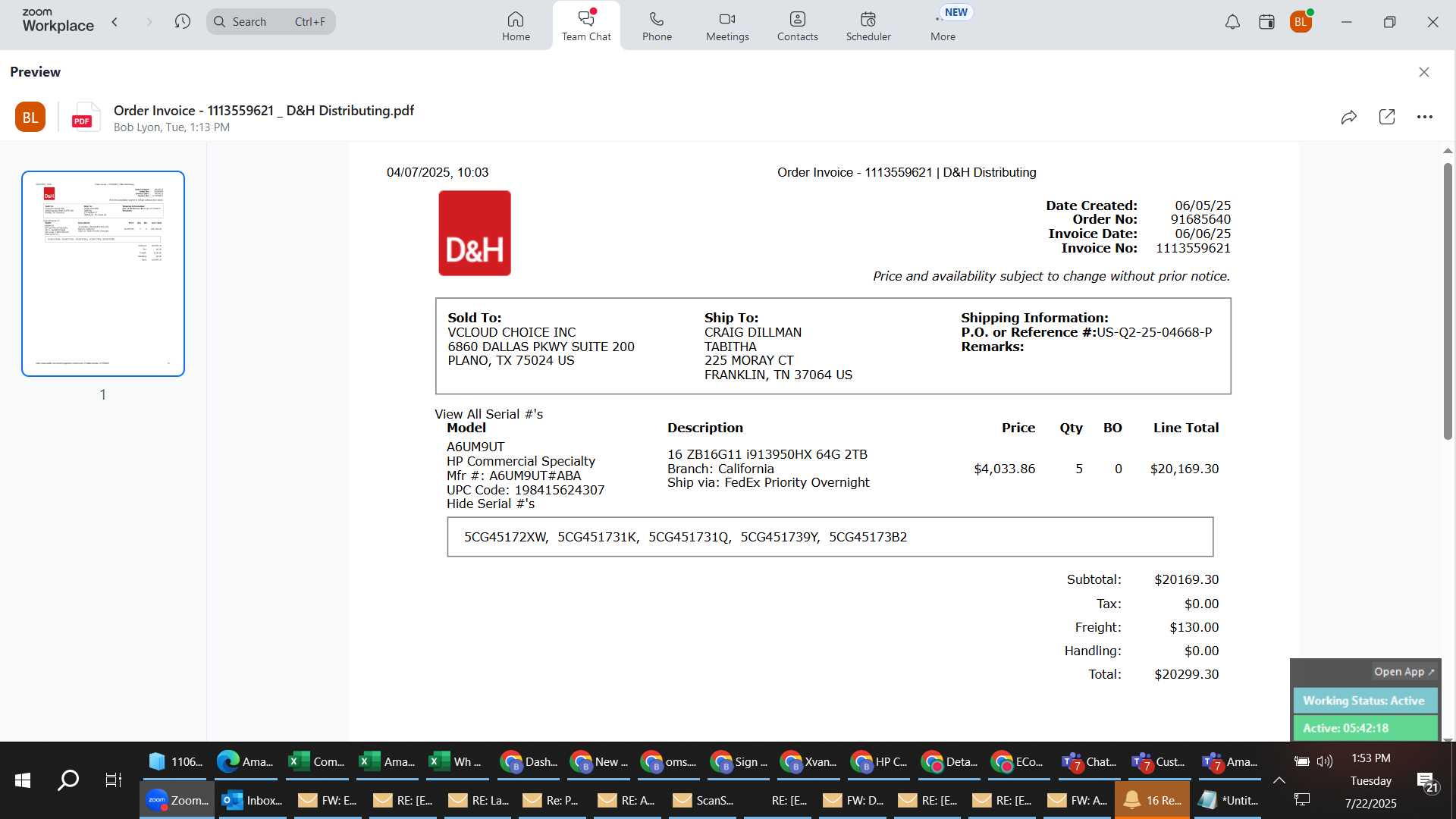Open the BL profile avatar menu
Screen dimensions: 1456x819
(x=1301, y=22)
